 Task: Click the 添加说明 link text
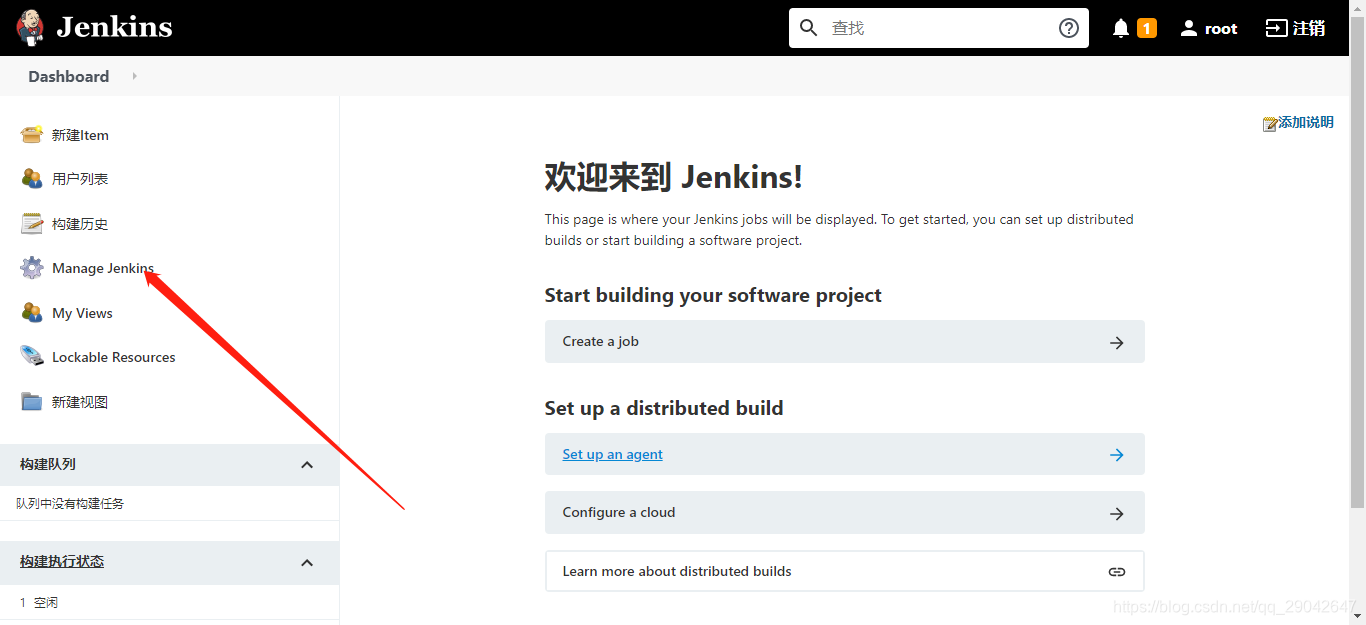coord(1306,122)
